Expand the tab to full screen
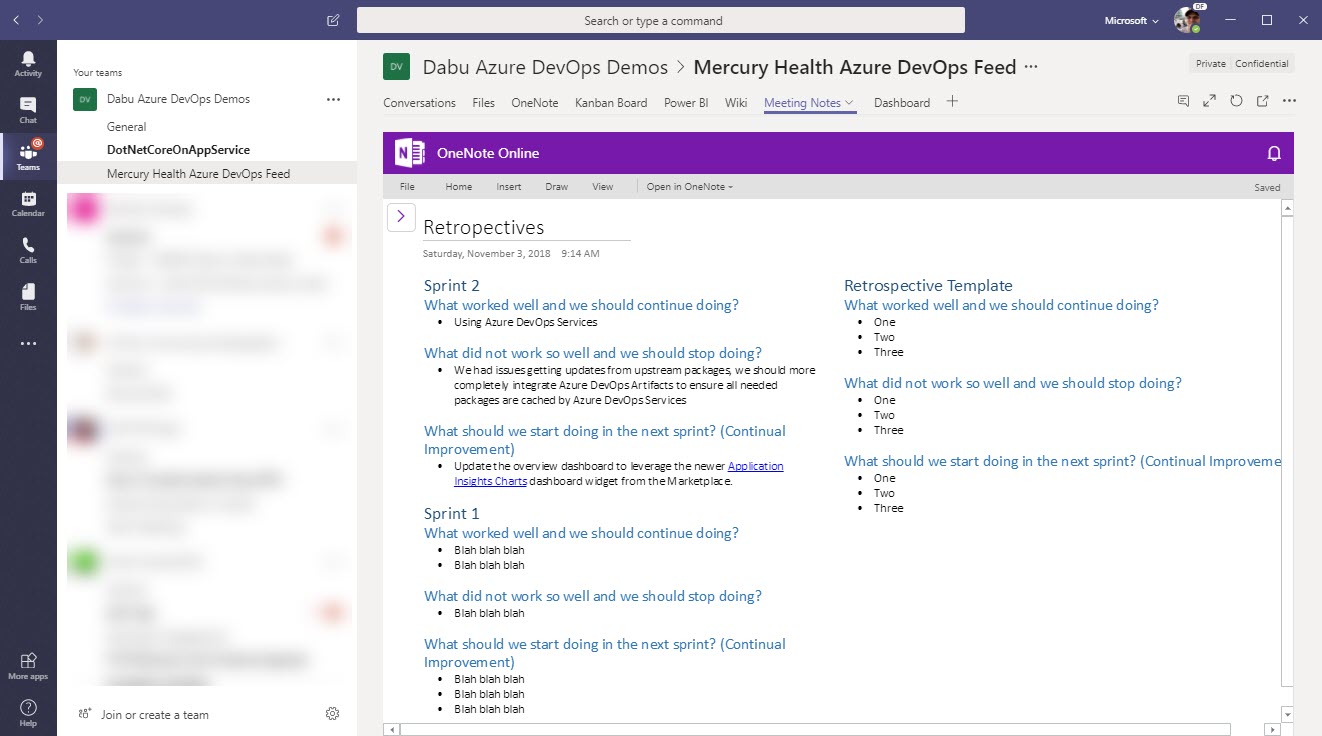Viewport: 1322px width, 736px height. (1210, 101)
